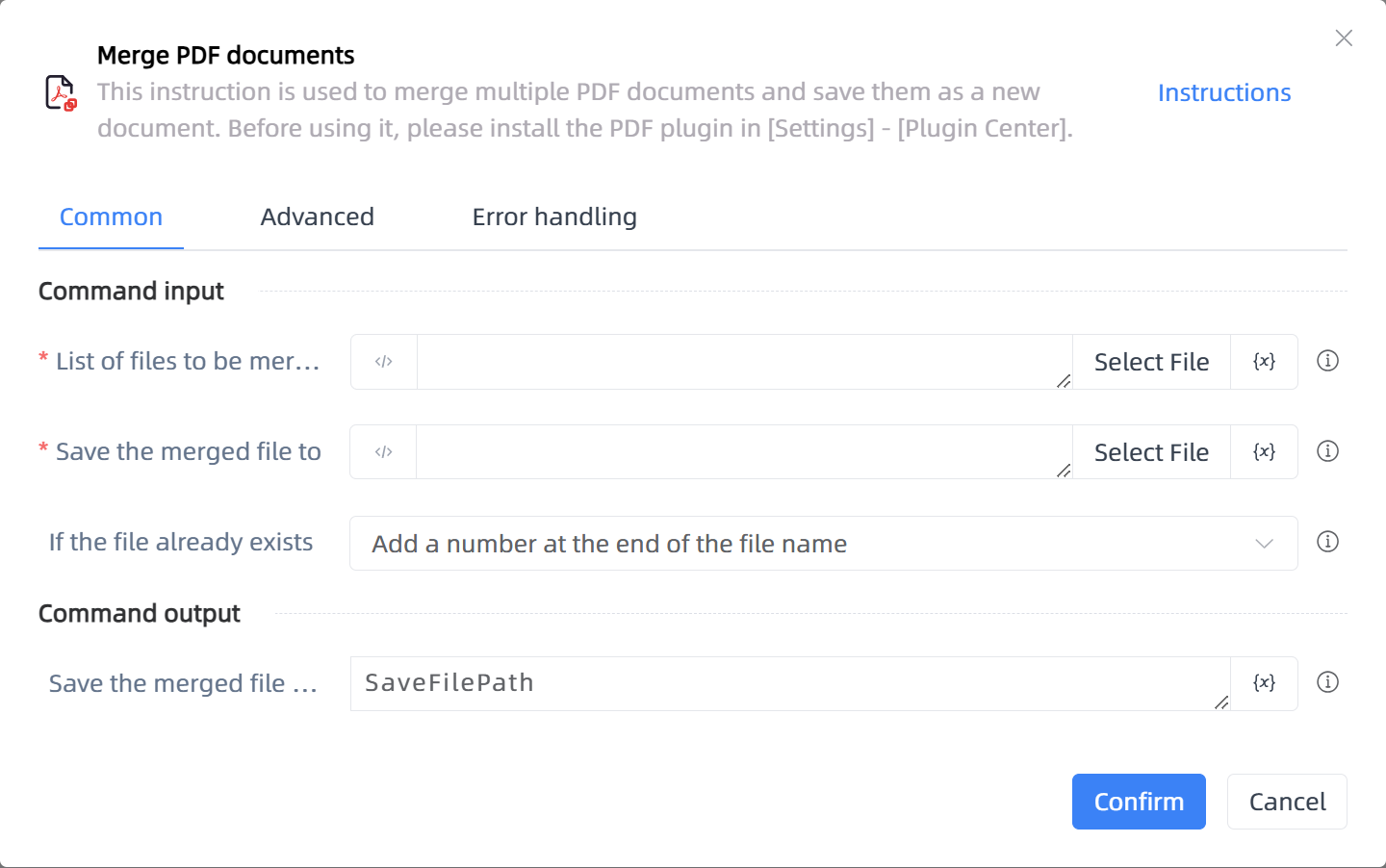Focus the List of files to be merged input
Screen dimensions: 1386x868
(x=745, y=362)
